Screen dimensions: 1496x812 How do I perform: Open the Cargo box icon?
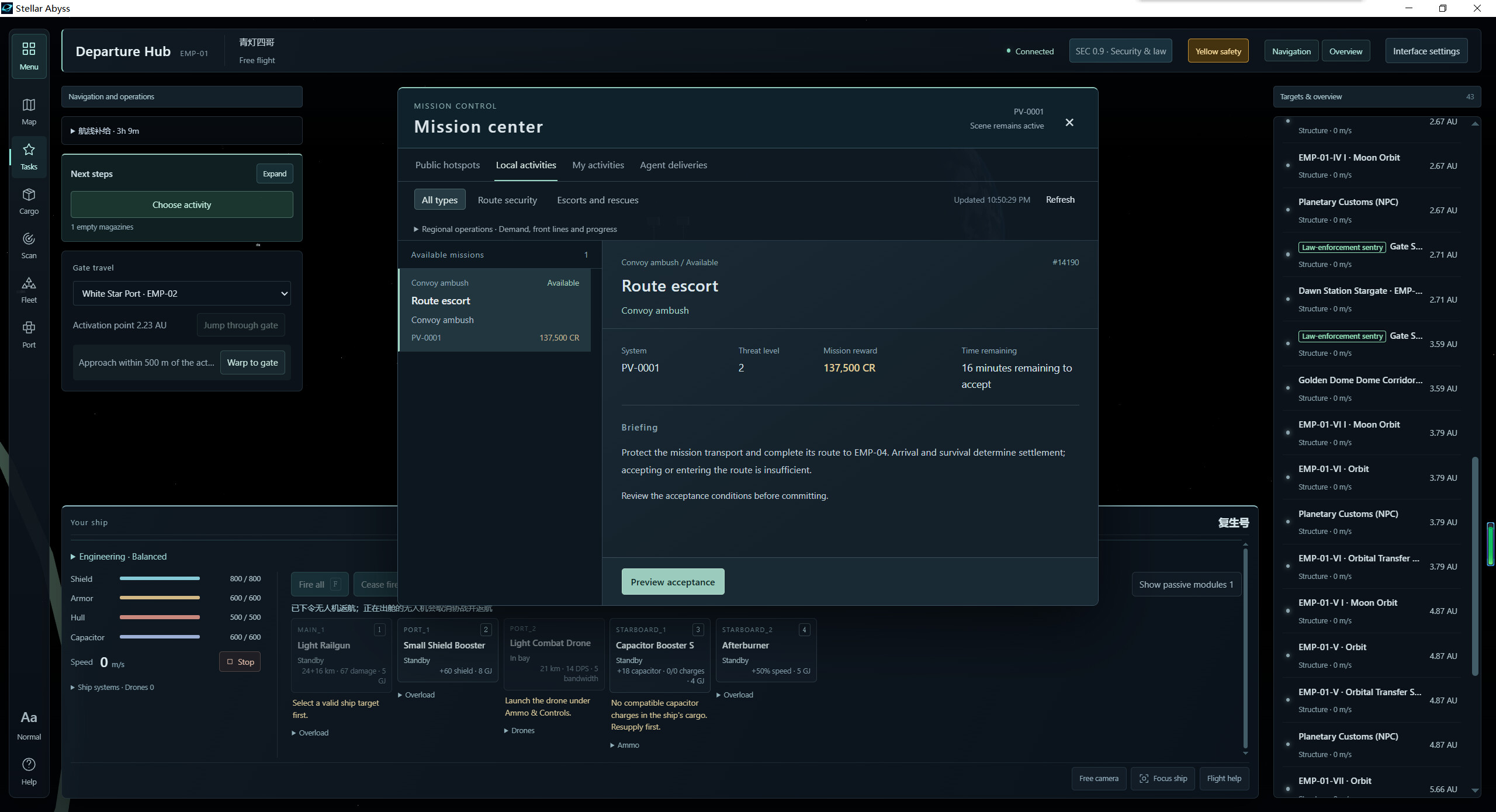(29, 201)
